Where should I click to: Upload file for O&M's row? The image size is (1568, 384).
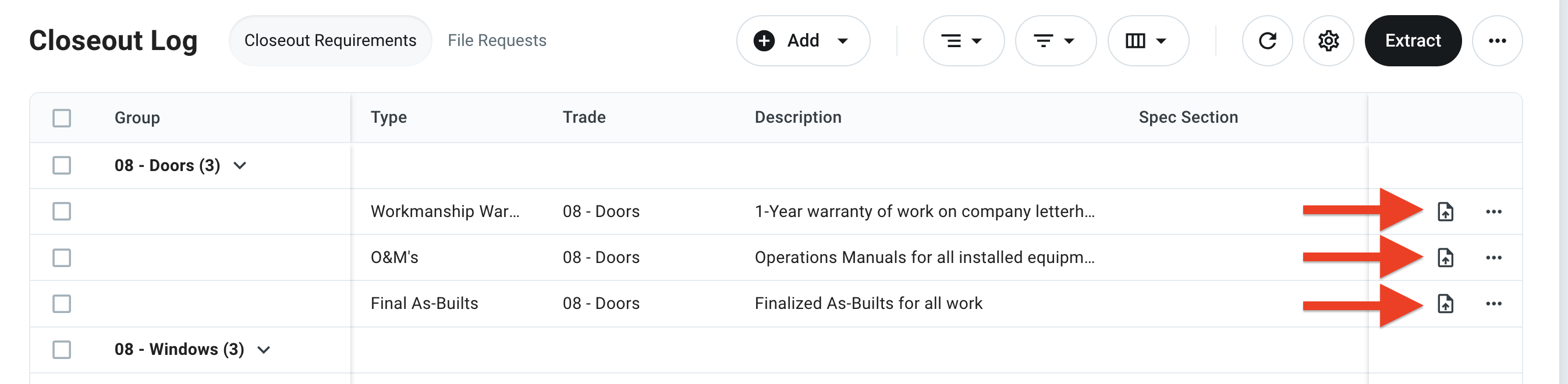1445,257
